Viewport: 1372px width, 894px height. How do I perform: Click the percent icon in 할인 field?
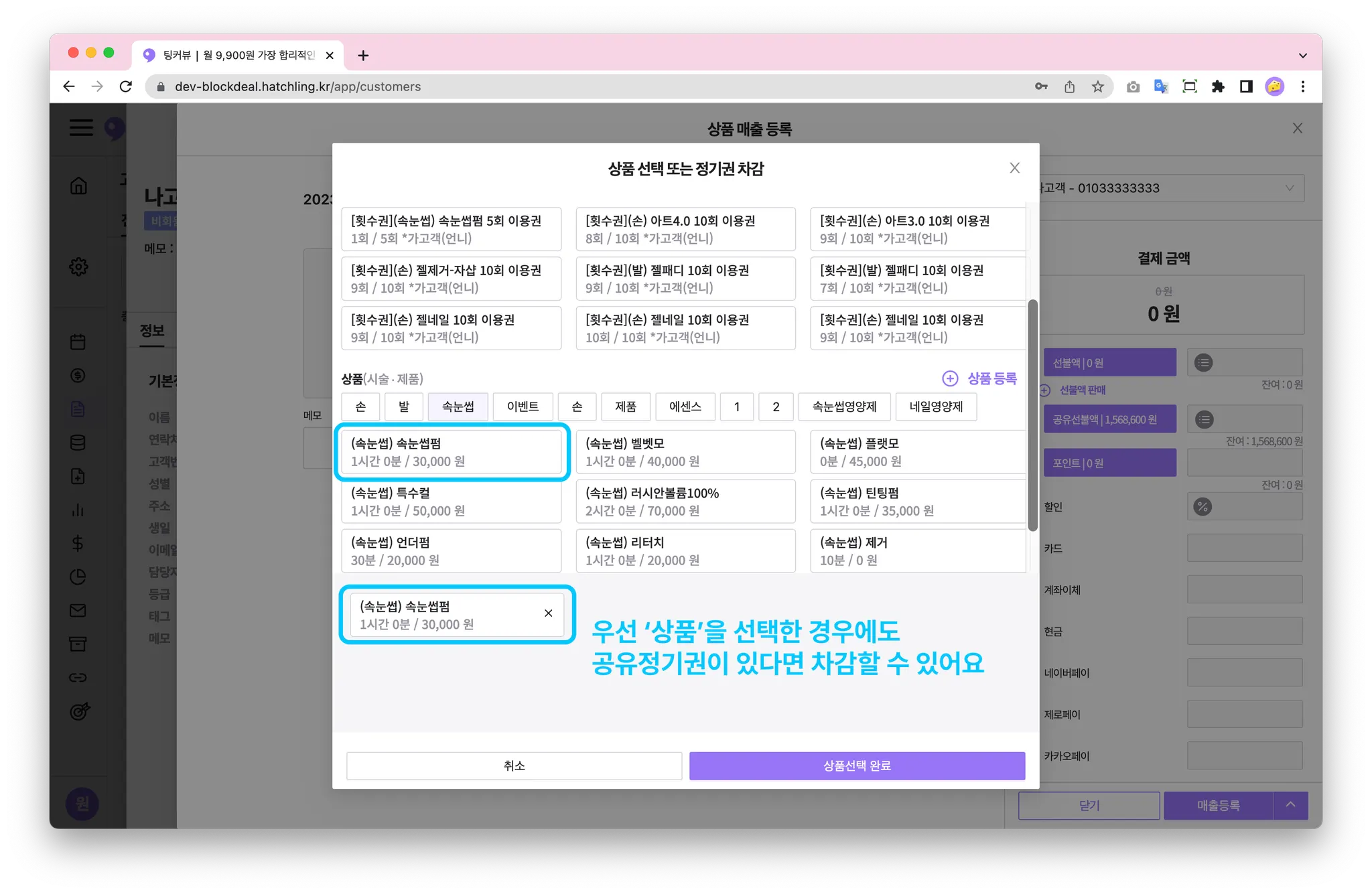coord(1203,507)
